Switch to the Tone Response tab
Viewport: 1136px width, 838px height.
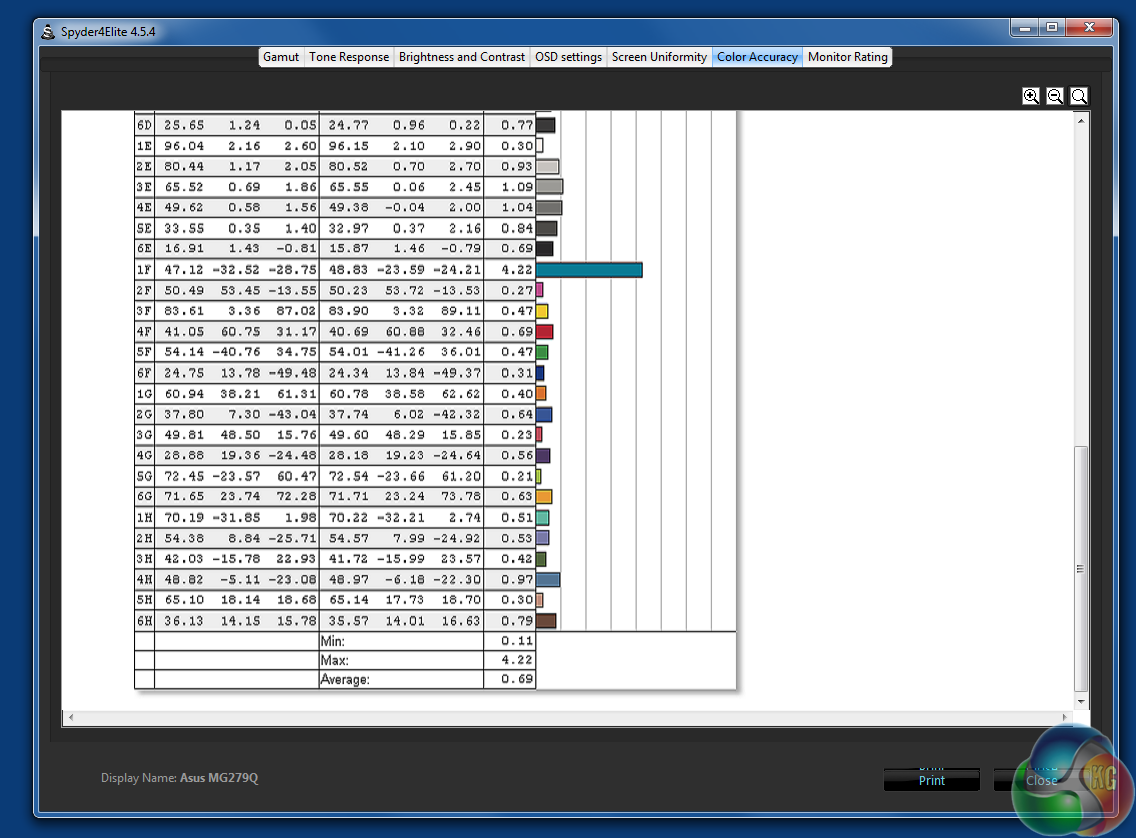[348, 56]
